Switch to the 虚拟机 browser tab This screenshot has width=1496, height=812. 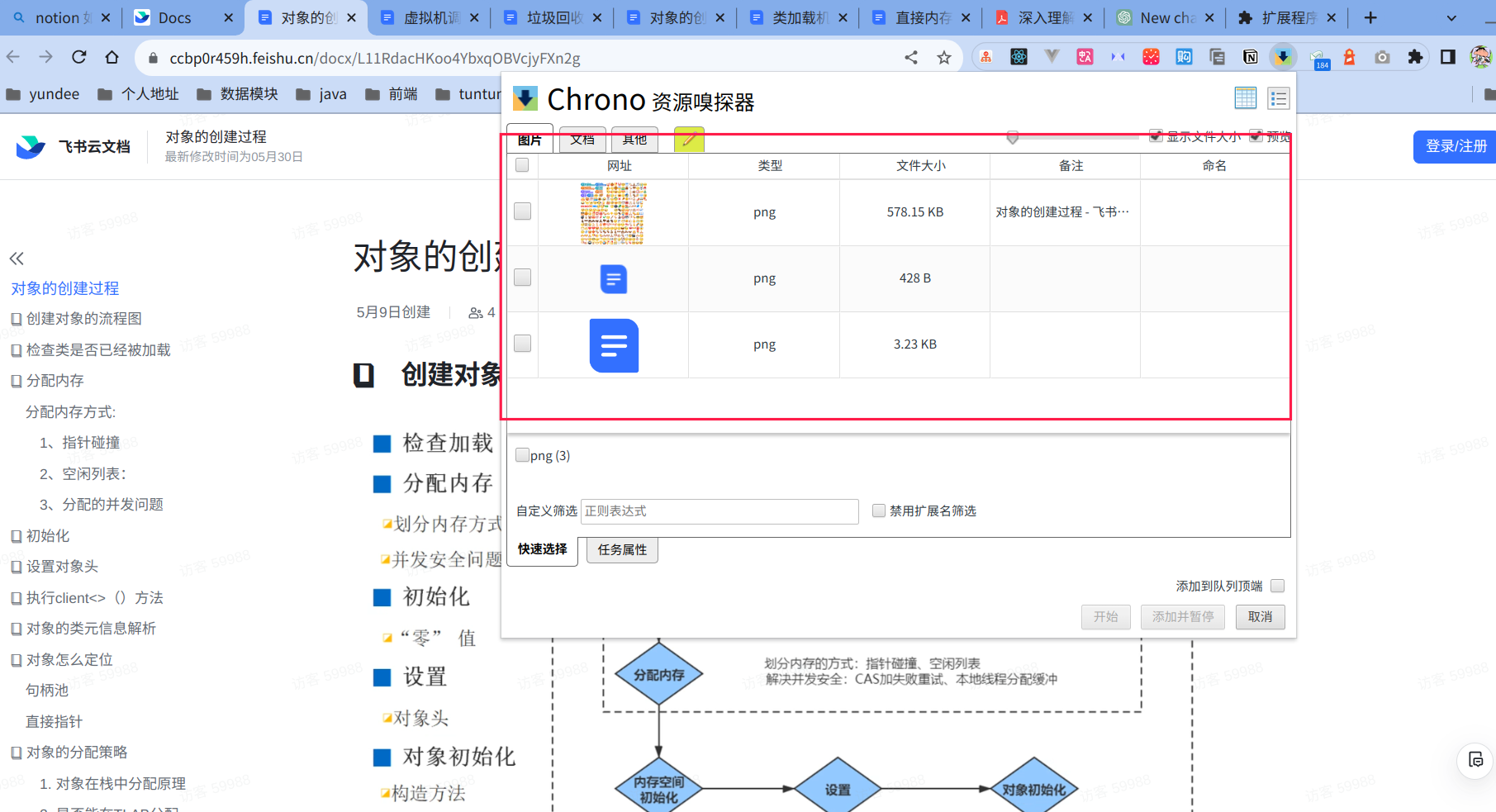(429, 17)
